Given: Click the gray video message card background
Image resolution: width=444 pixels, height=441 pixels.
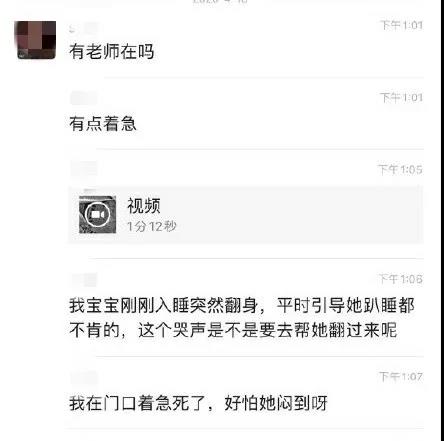Looking at the screenshot, I should tap(246, 215).
